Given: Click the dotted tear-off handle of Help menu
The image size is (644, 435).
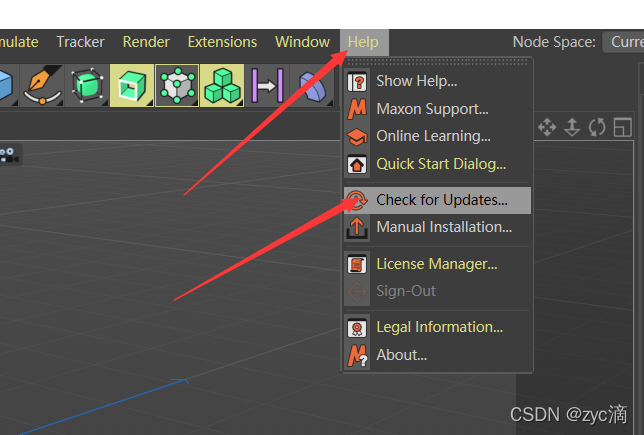Looking at the screenshot, I should click(437, 62).
